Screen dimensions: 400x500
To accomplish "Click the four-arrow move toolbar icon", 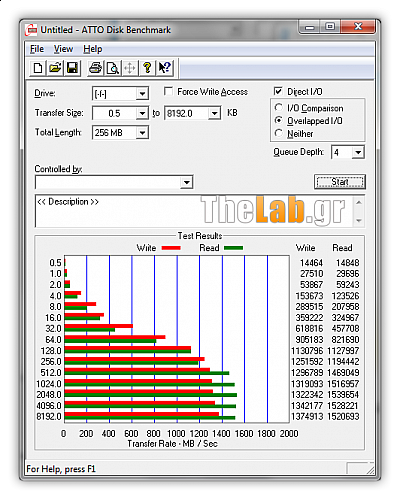I will pos(130,68).
